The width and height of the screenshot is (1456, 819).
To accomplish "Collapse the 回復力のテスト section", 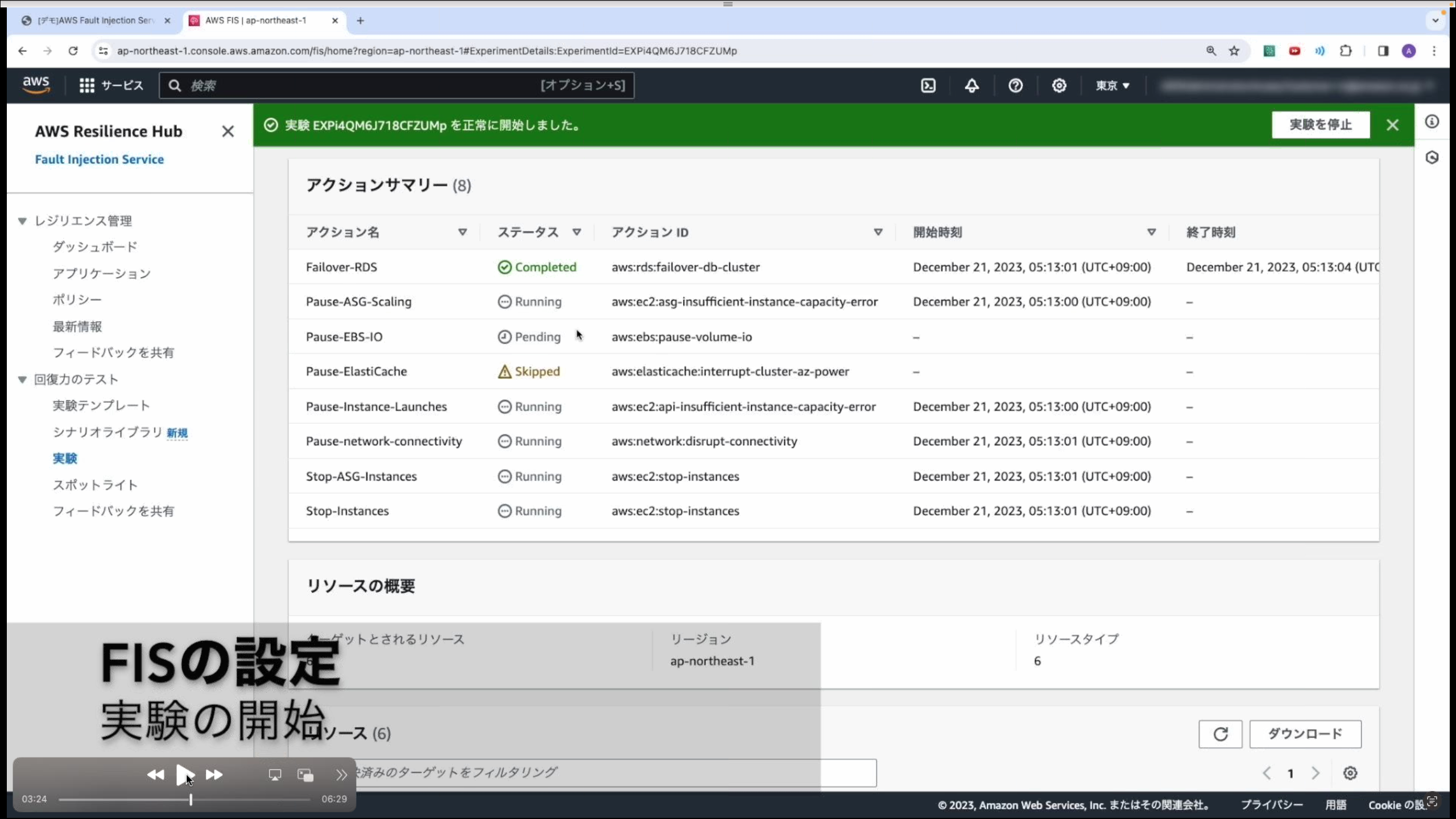I will click(x=22, y=379).
